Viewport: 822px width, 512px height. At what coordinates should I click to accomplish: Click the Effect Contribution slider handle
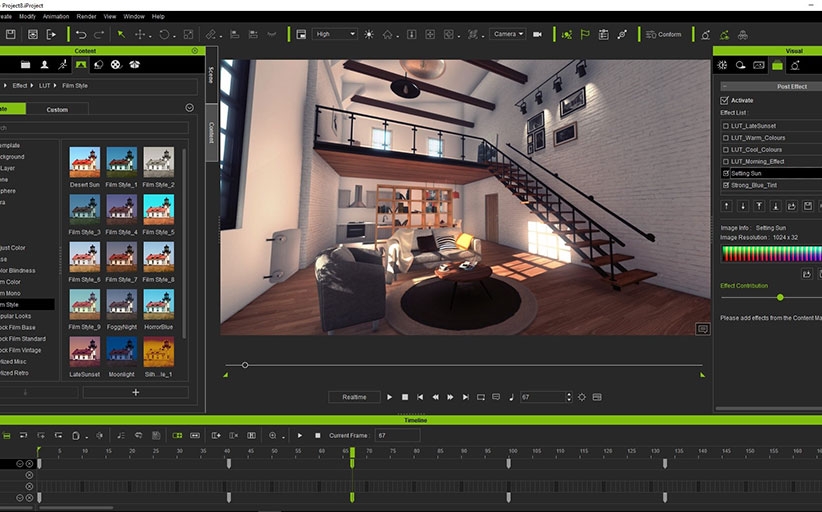point(780,297)
